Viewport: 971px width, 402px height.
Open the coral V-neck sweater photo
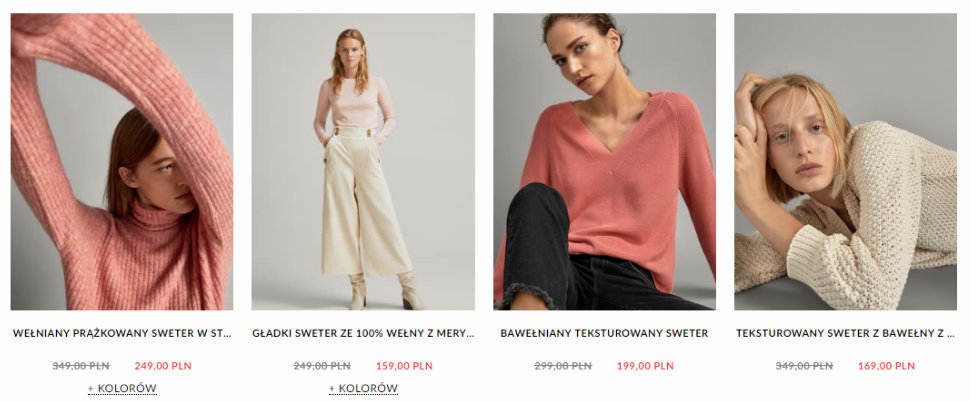pos(604,162)
